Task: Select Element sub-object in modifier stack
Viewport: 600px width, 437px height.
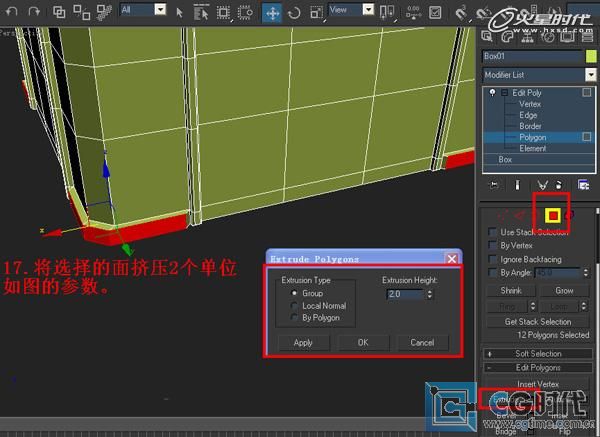Action: pos(533,148)
